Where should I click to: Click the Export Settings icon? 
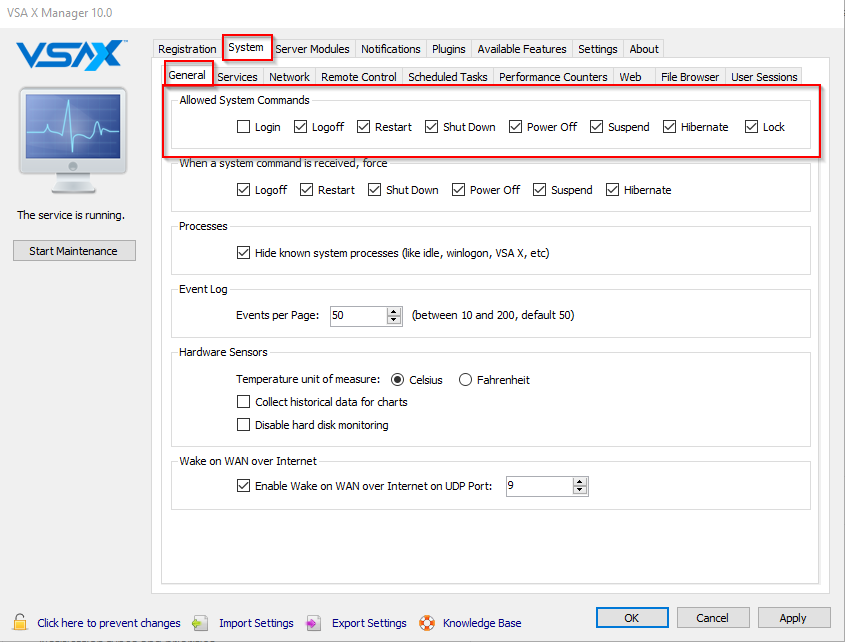[313, 623]
